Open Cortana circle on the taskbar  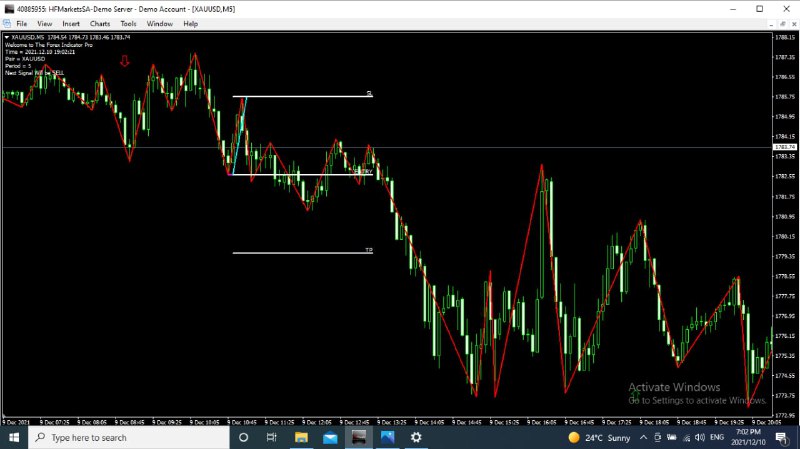pos(243,437)
